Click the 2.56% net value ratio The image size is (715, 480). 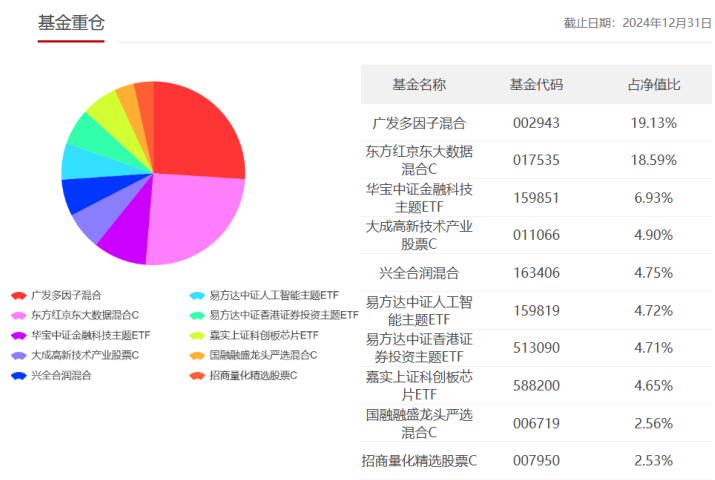click(654, 423)
